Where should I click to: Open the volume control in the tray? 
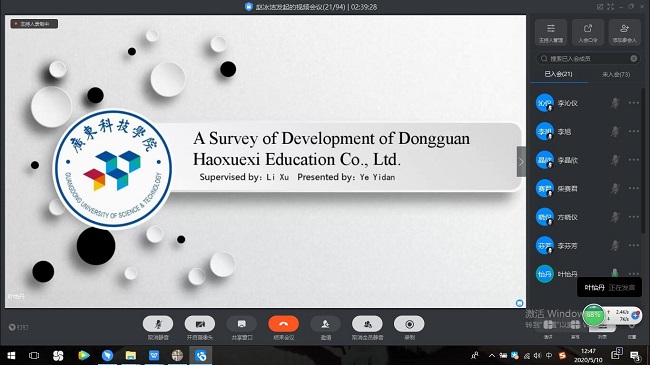click(537, 355)
